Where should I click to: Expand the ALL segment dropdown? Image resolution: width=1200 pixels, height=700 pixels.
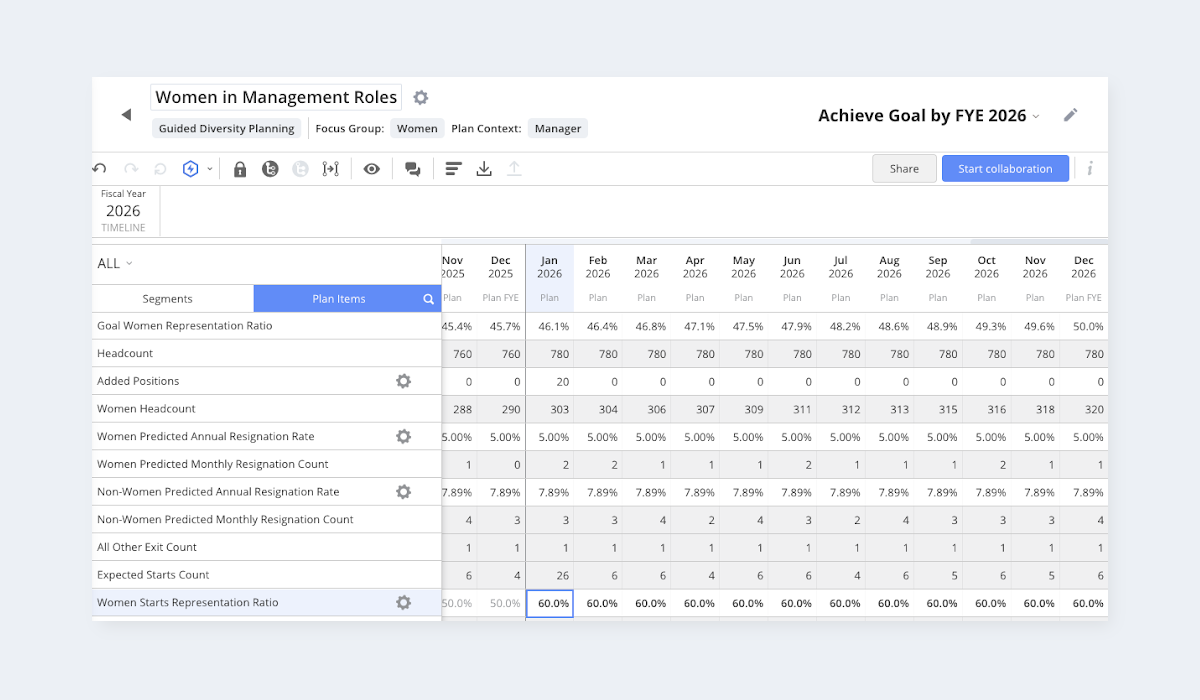pyautogui.click(x=115, y=264)
